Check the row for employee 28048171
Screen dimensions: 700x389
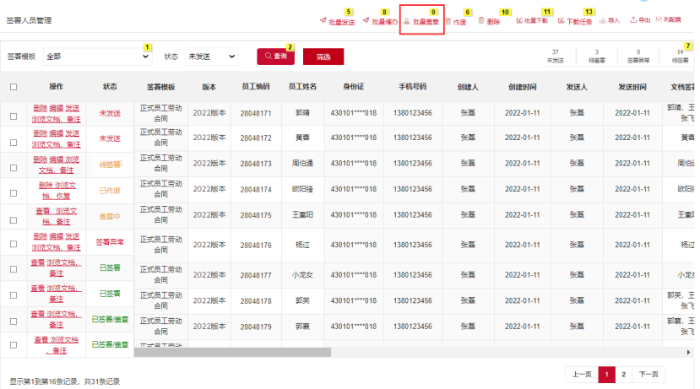click(x=13, y=116)
